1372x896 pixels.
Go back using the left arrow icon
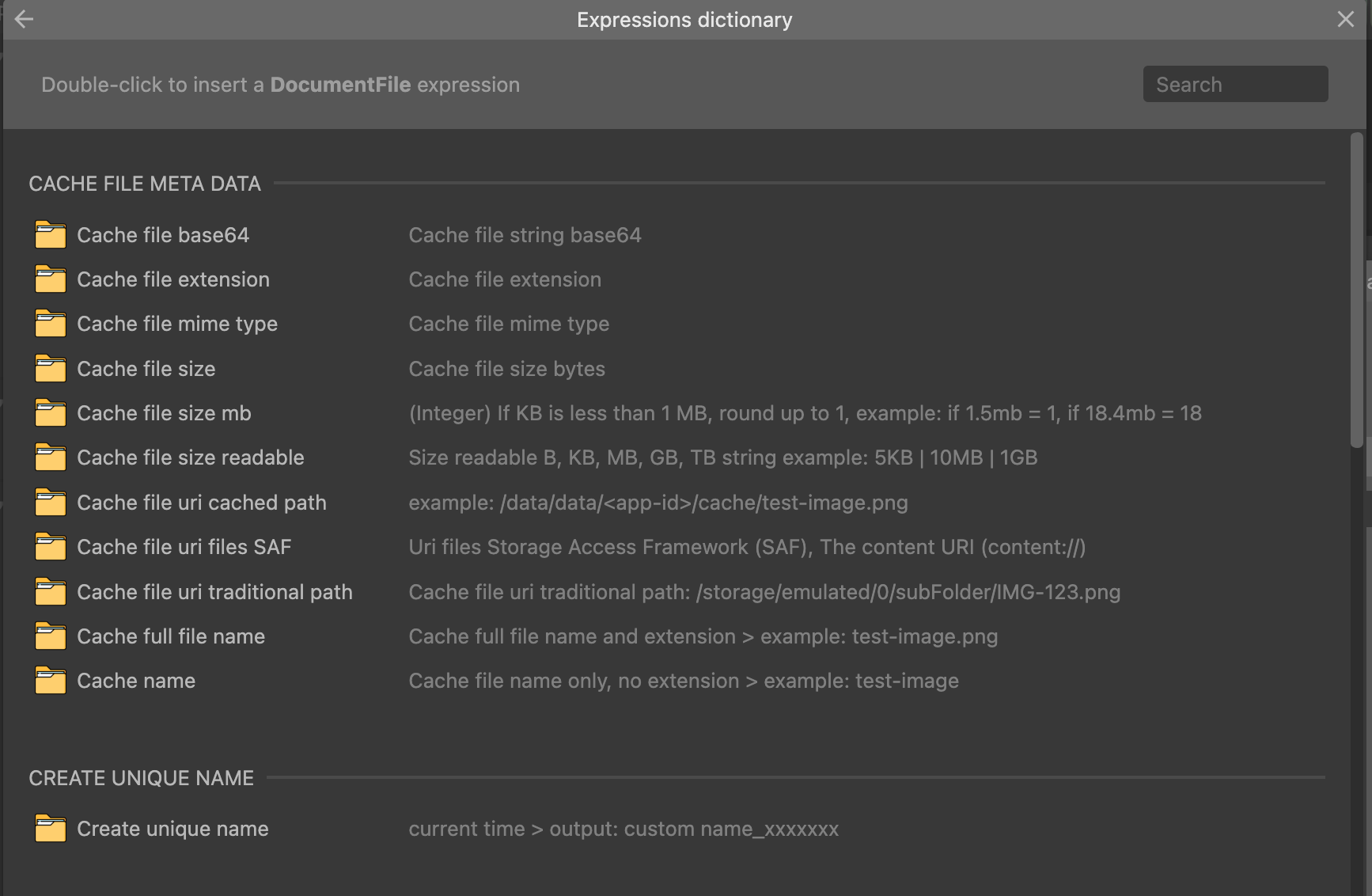pos(24,19)
